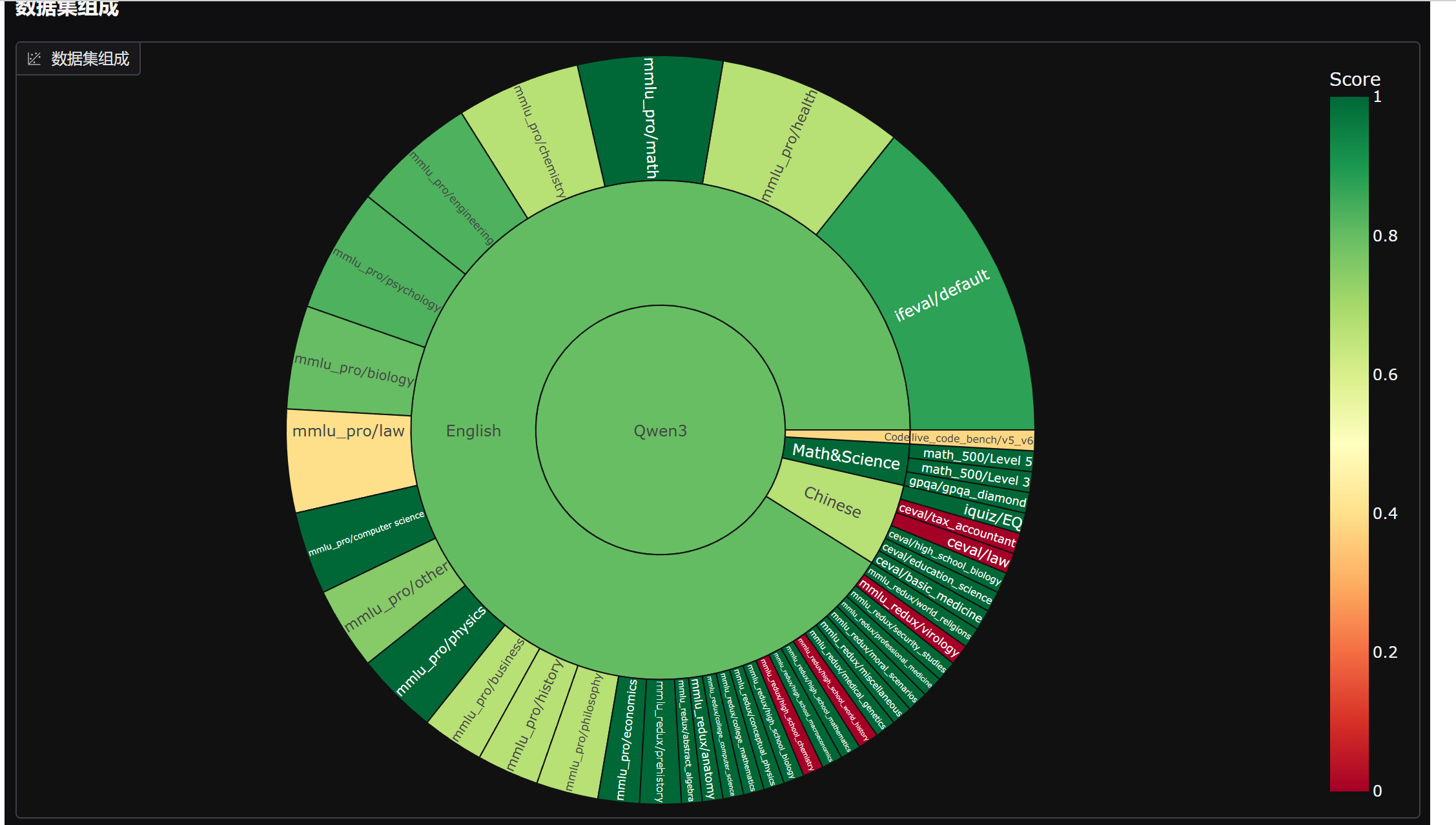Image resolution: width=1456 pixels, height=825 pixels.
Task: Click the mmlu_pro/engineering segment
Action: [452, 198]
